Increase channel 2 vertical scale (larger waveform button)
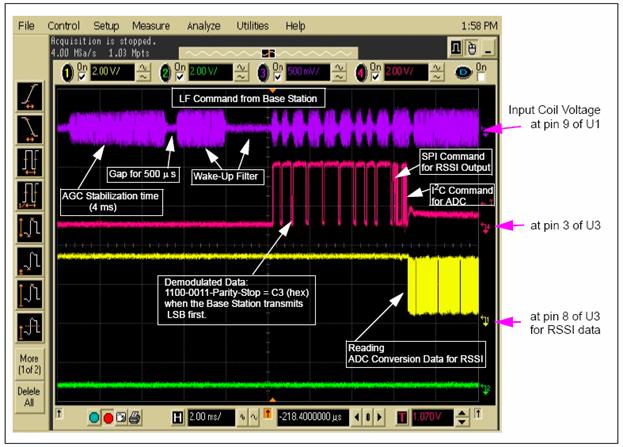This screenshot has width=623, height=447. [x=241, y=68]
